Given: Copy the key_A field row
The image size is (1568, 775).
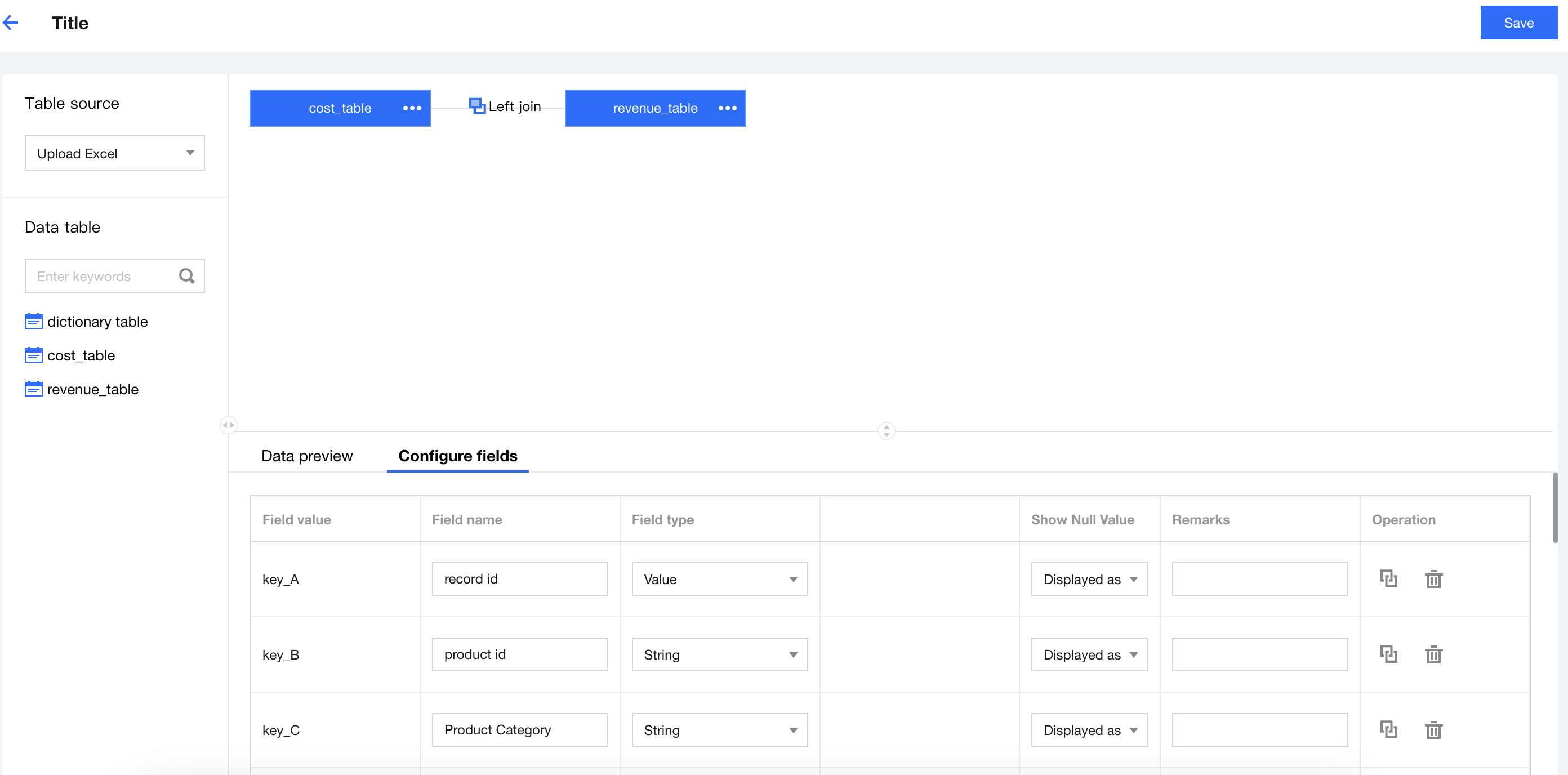Looking at the screenshot, I should click(1388, 579).
